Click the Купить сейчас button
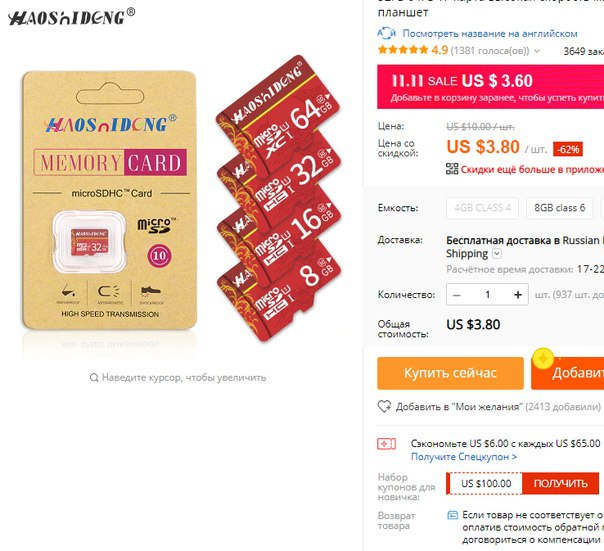604x551 pixels. click(450, 373)
